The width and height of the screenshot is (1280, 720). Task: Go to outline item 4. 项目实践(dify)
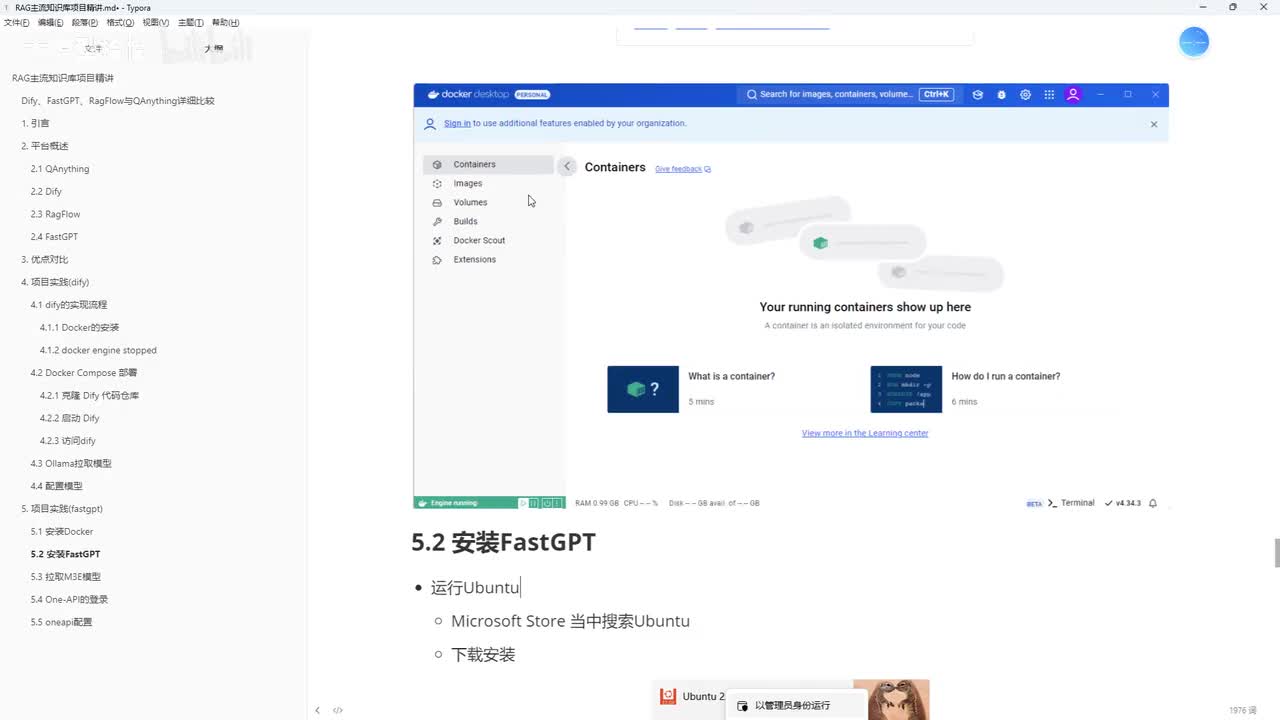click(55, 282)
